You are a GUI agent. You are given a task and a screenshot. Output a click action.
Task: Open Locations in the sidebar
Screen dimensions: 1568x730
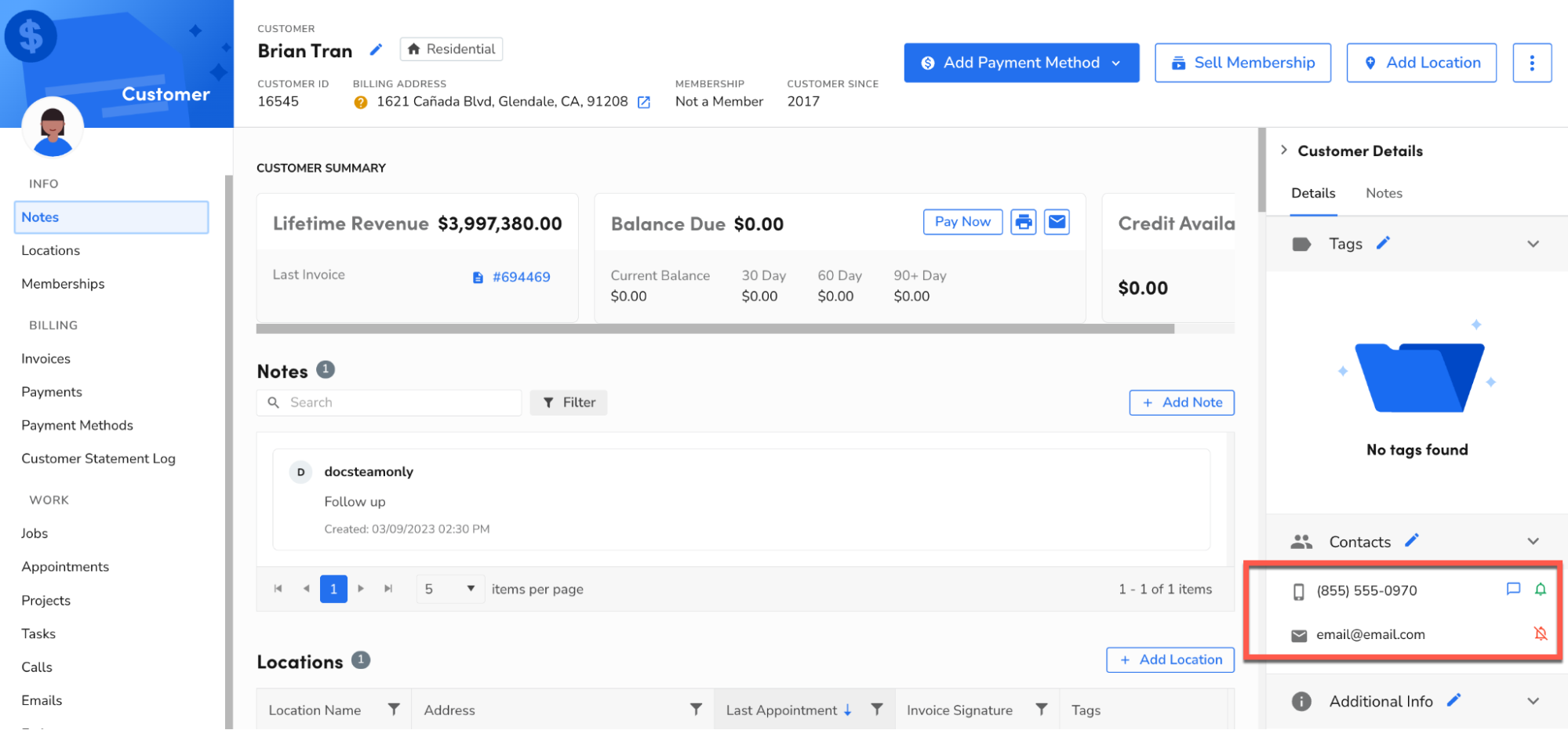click(50, 250)
